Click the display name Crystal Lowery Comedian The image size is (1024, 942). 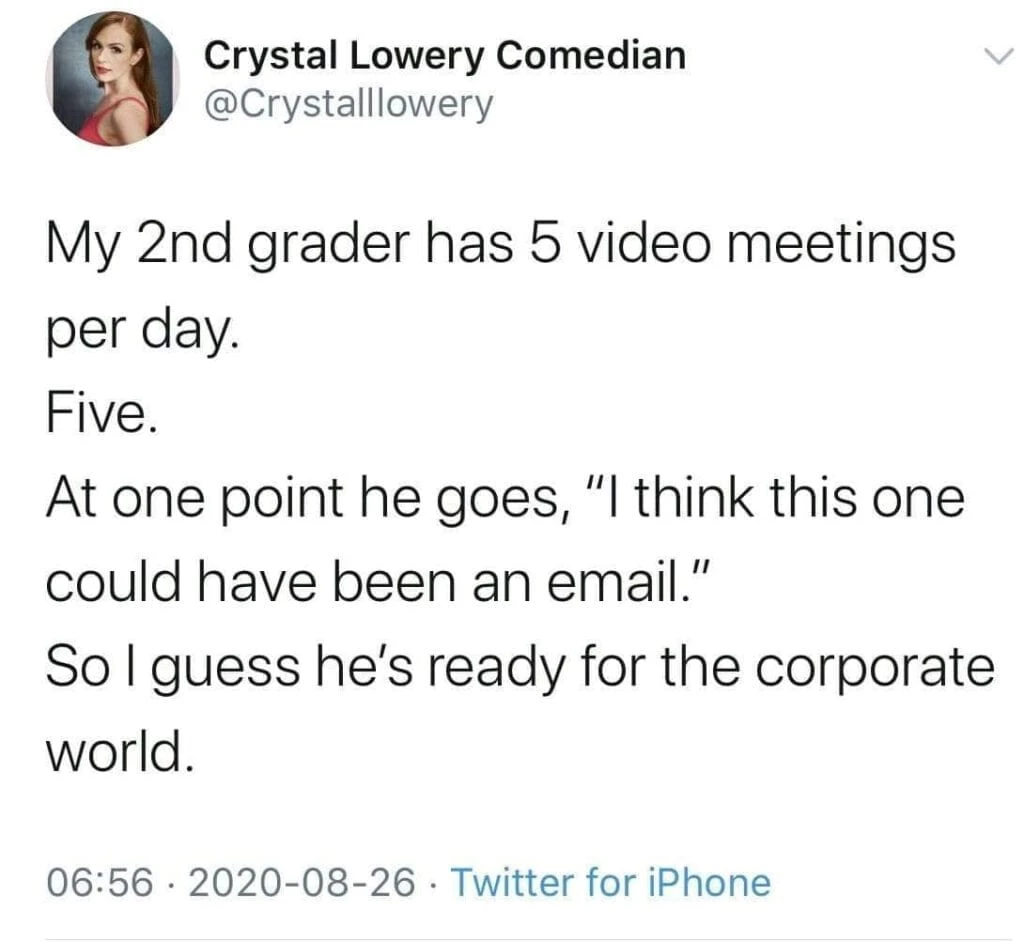pyautogui.click(x=444, y=55)
